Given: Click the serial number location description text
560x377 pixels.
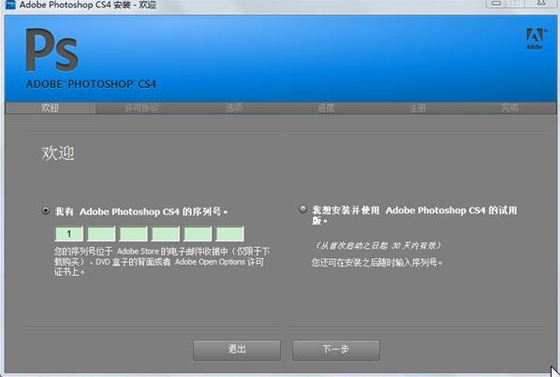Looking at the screenshot, I should (162, 262).
